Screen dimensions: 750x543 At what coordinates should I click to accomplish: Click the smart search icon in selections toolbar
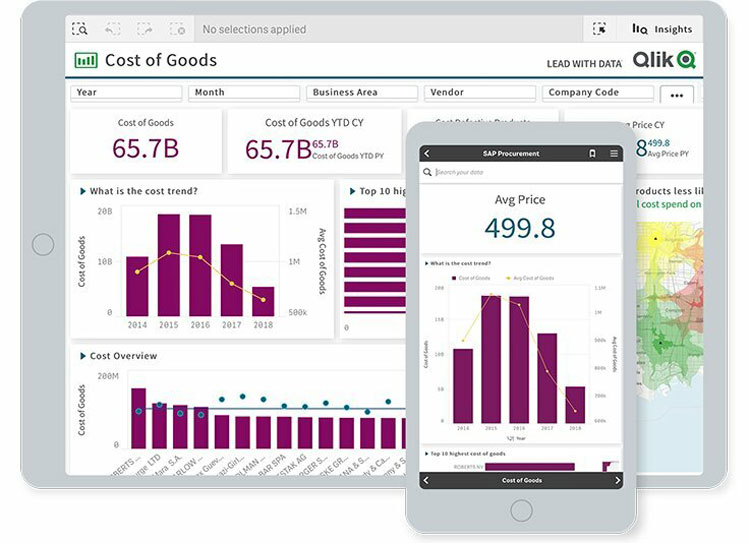(x=80, y=30)
